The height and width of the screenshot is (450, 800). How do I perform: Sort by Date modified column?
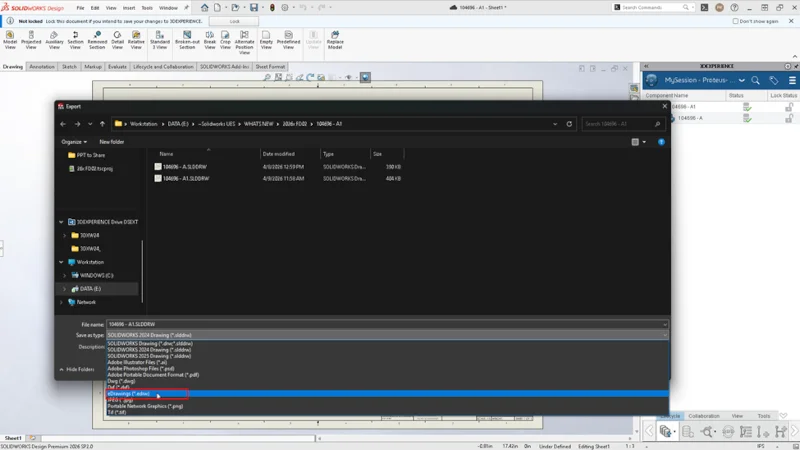point(279,154)
